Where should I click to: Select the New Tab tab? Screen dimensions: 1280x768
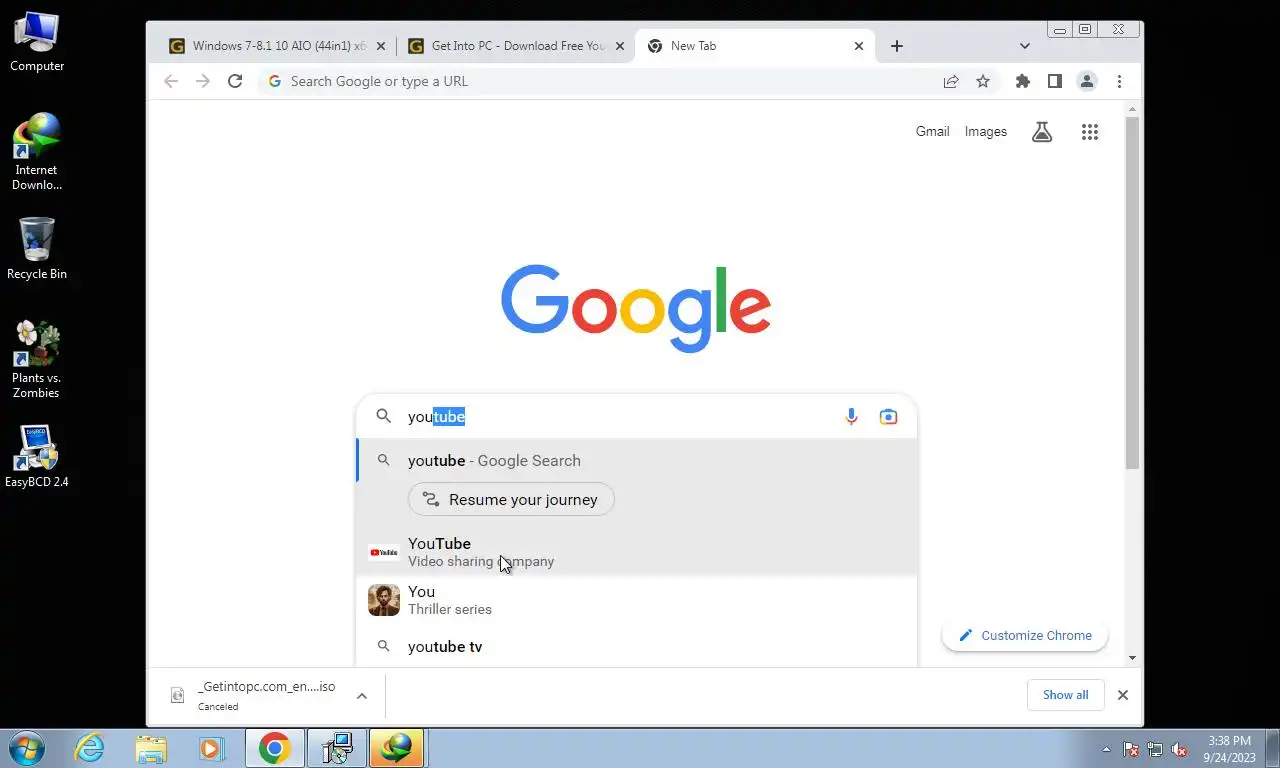point(754,46)
